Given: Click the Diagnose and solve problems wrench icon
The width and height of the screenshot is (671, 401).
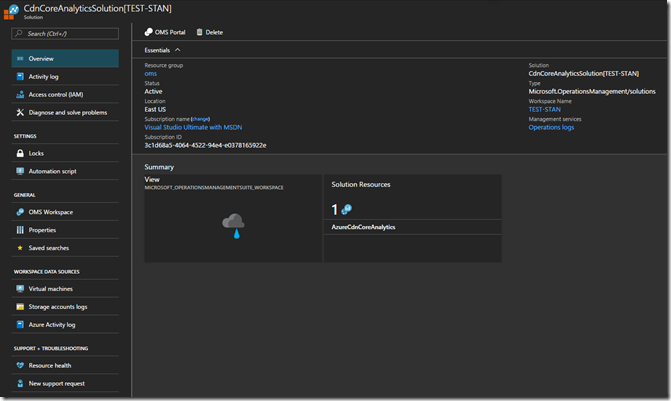Looking at the screenshot, I should [20, 112].
